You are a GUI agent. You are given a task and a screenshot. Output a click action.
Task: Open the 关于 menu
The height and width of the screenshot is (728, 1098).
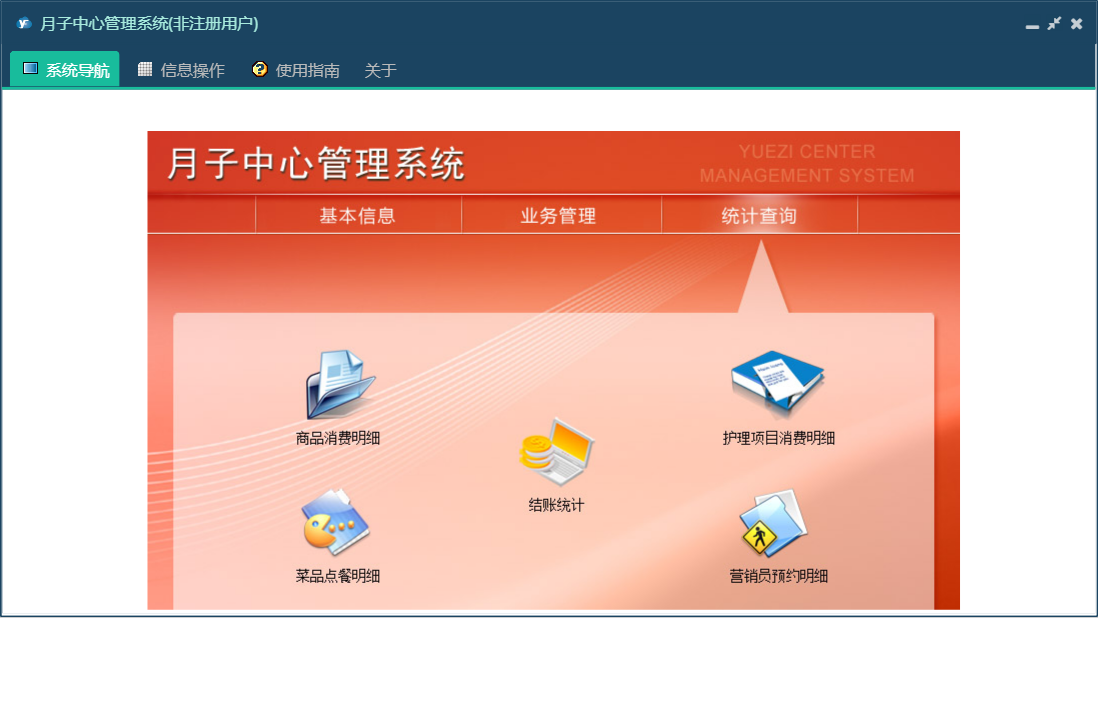[x=380, y=70]
